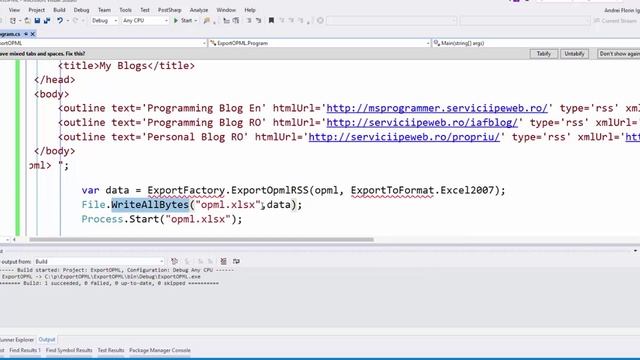
Task: Click the Save icon in toolbar
Action: (x=37, y=20)
